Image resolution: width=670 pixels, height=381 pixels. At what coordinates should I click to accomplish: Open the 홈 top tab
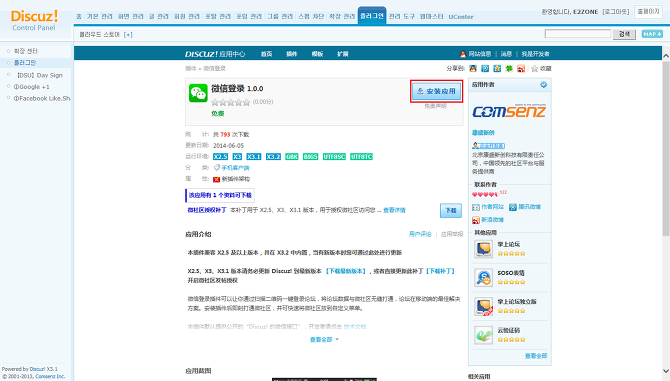click(x=79, y=16)
